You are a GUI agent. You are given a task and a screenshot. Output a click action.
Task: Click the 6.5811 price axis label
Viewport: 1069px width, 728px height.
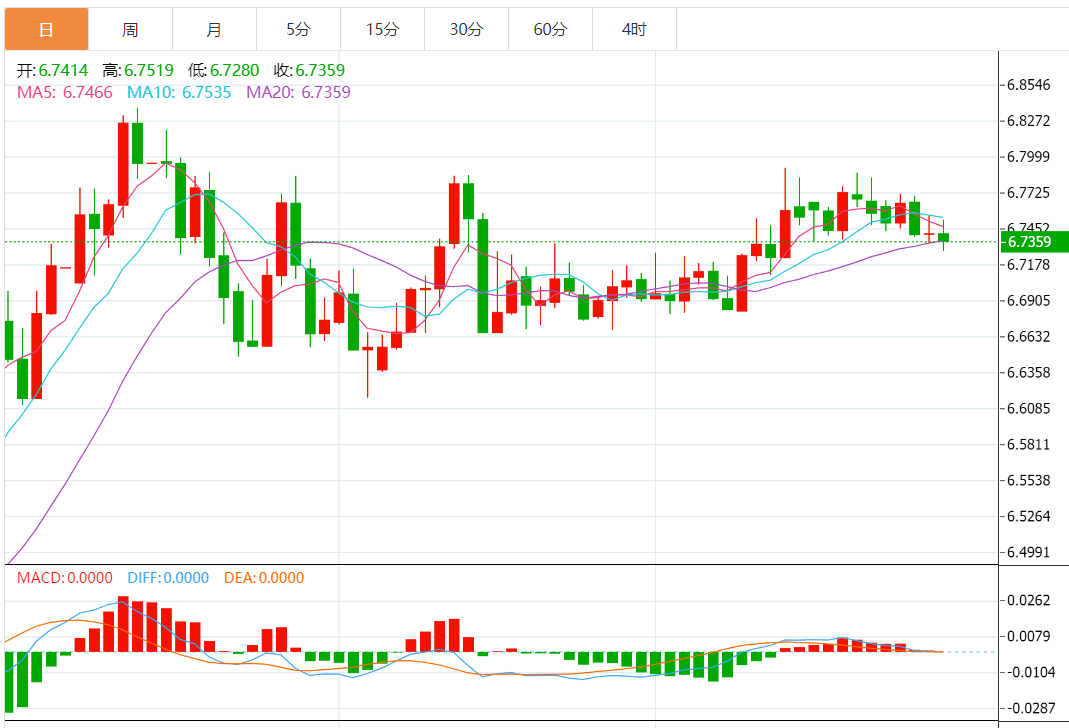click(x=1028, y=444)
